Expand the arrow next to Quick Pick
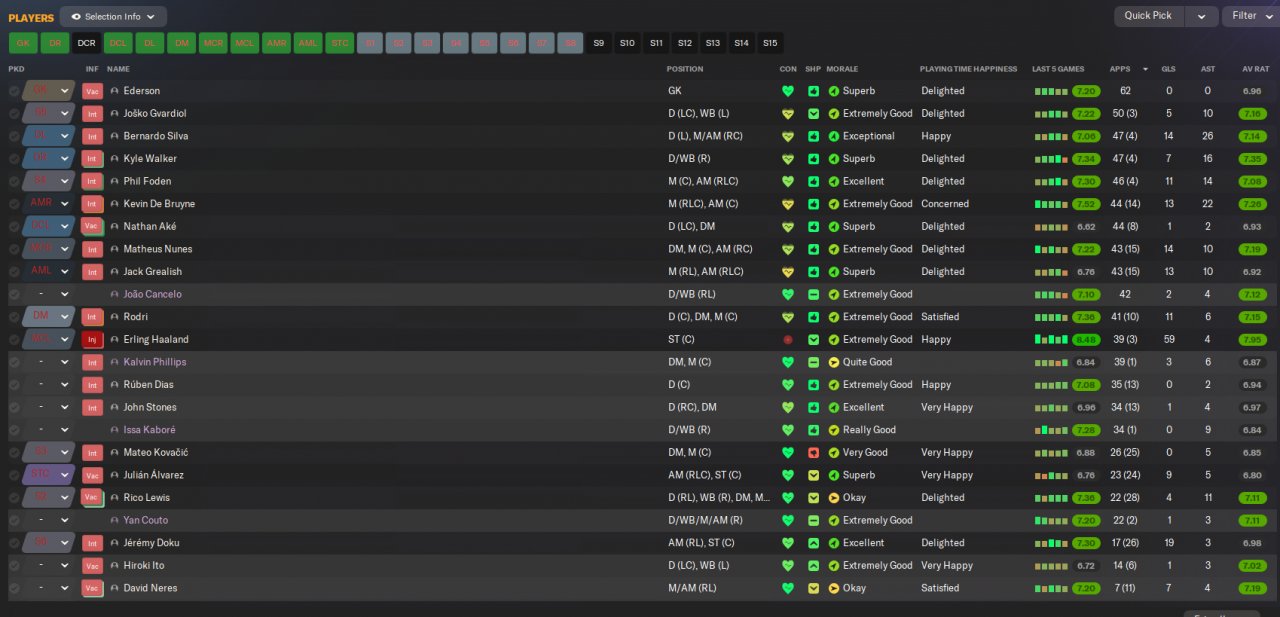The height and width of the screenshot is (617, 1280). click(1202, 16)
